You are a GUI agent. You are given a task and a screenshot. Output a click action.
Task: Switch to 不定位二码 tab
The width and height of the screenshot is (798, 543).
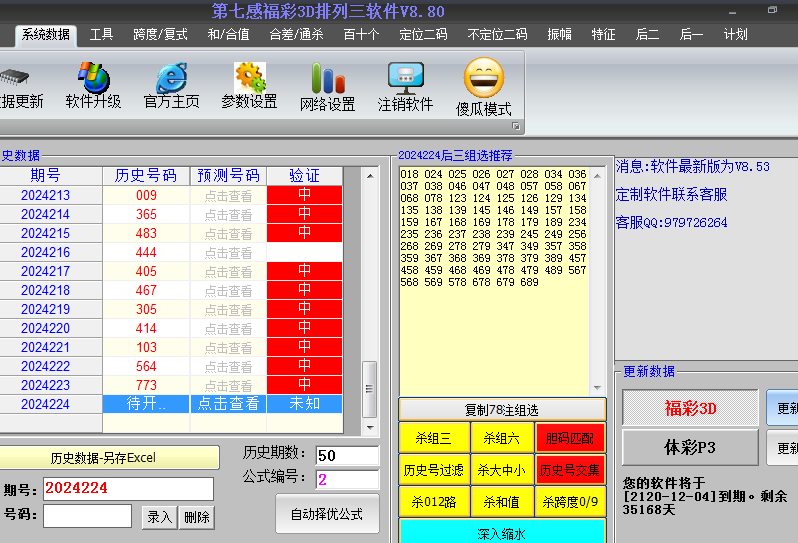[497, 35]
